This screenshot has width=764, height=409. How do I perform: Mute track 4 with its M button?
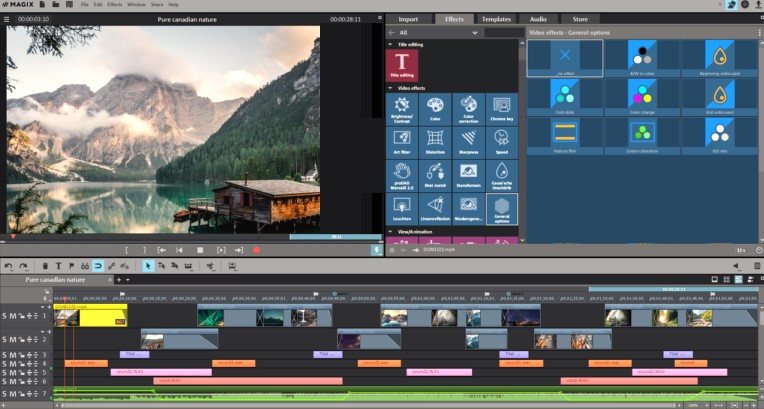(13, 364)
